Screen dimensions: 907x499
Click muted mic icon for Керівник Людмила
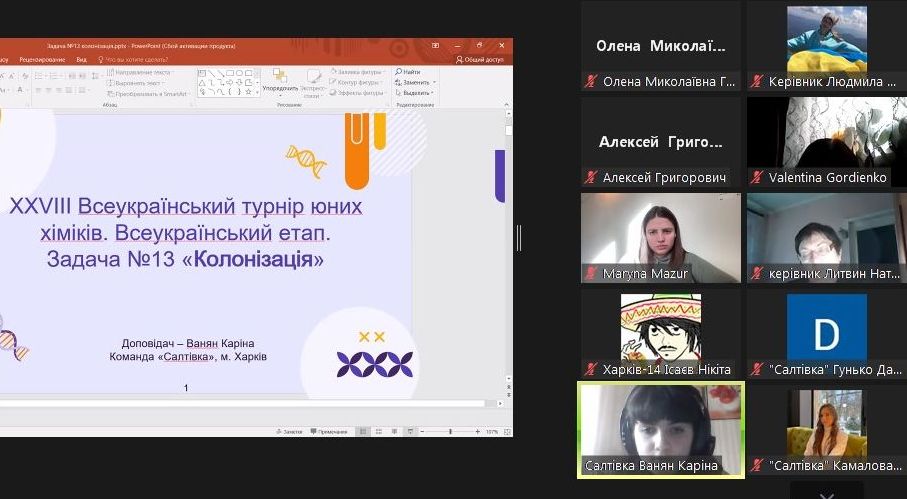coord(757,82)
